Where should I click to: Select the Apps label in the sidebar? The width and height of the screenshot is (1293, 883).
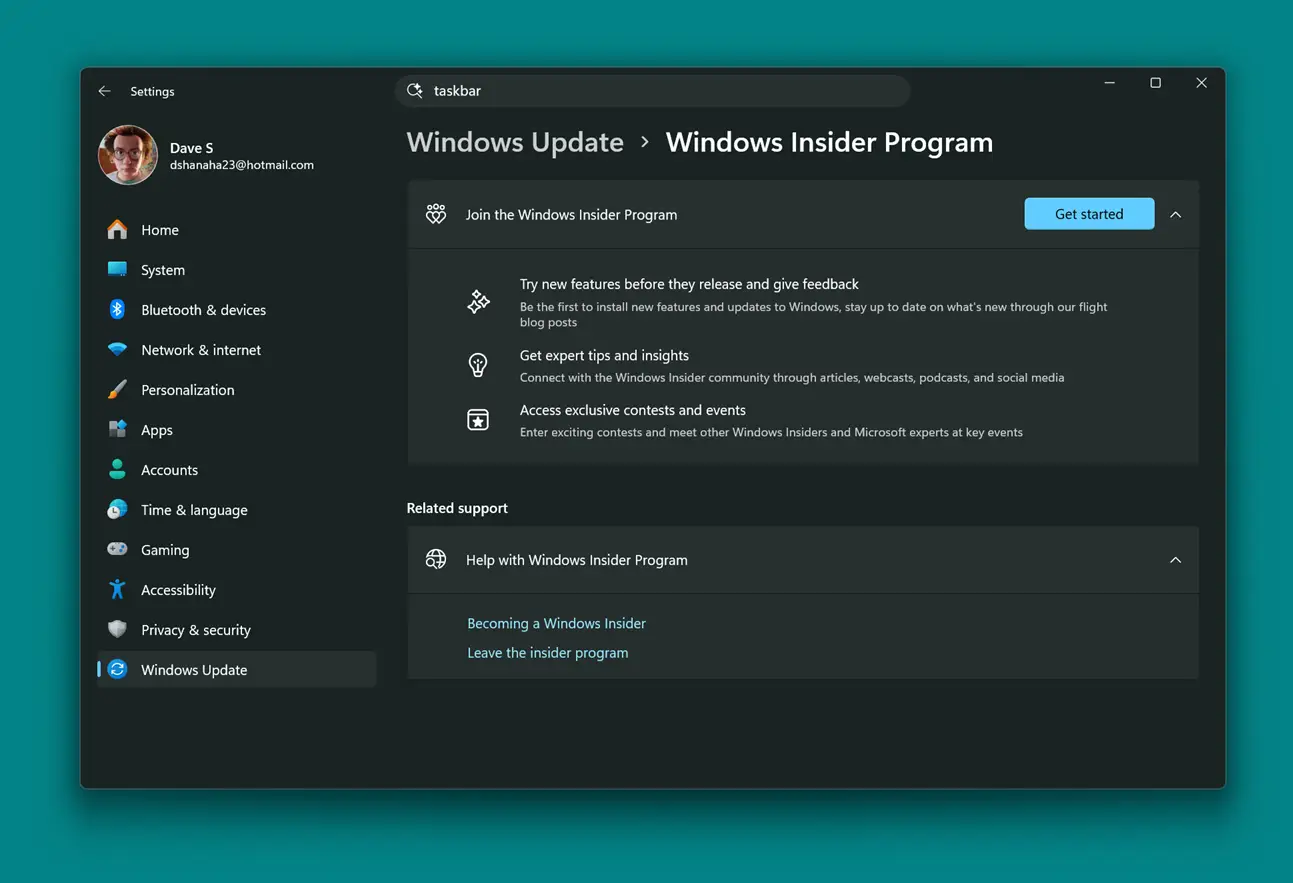point(157,430)
